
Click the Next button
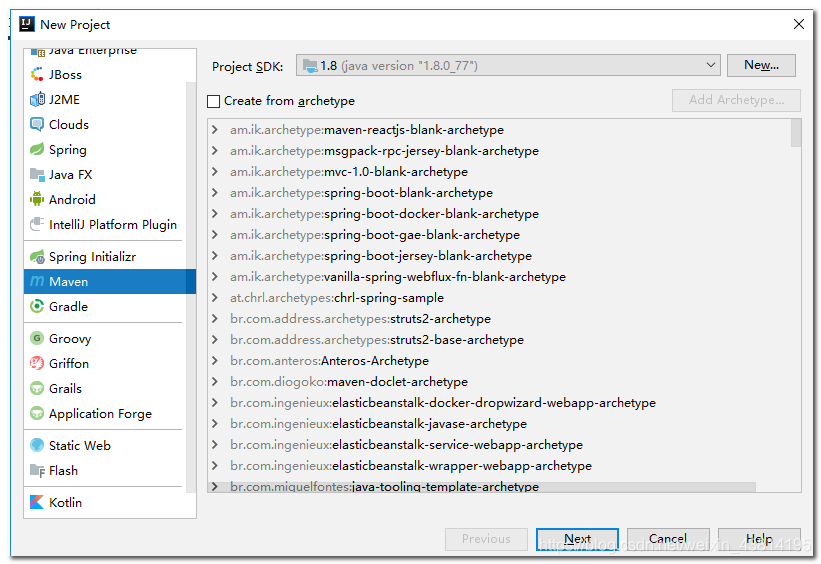(x=578, y=539)
